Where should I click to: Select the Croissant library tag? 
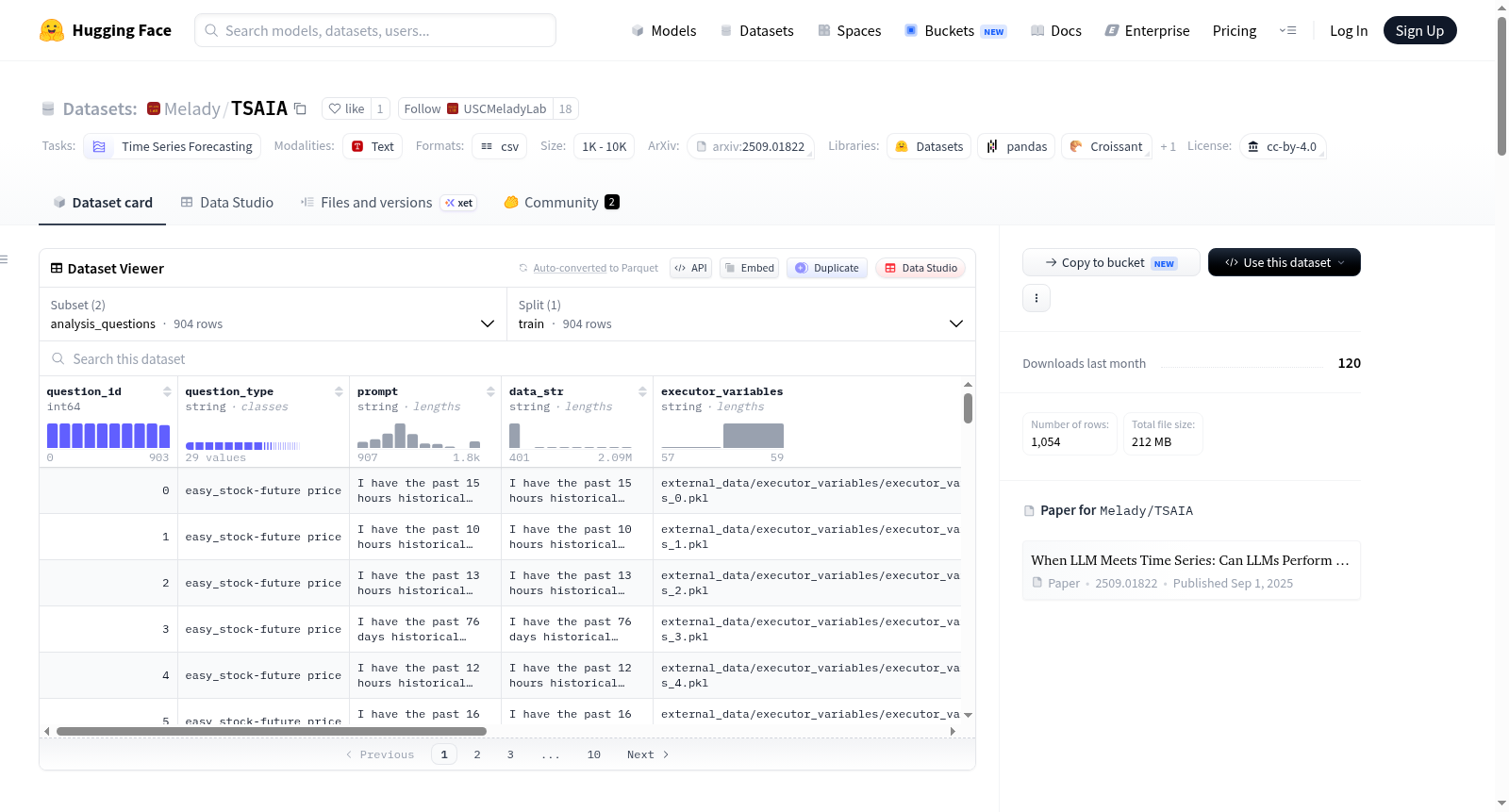tap(1107, 146)
